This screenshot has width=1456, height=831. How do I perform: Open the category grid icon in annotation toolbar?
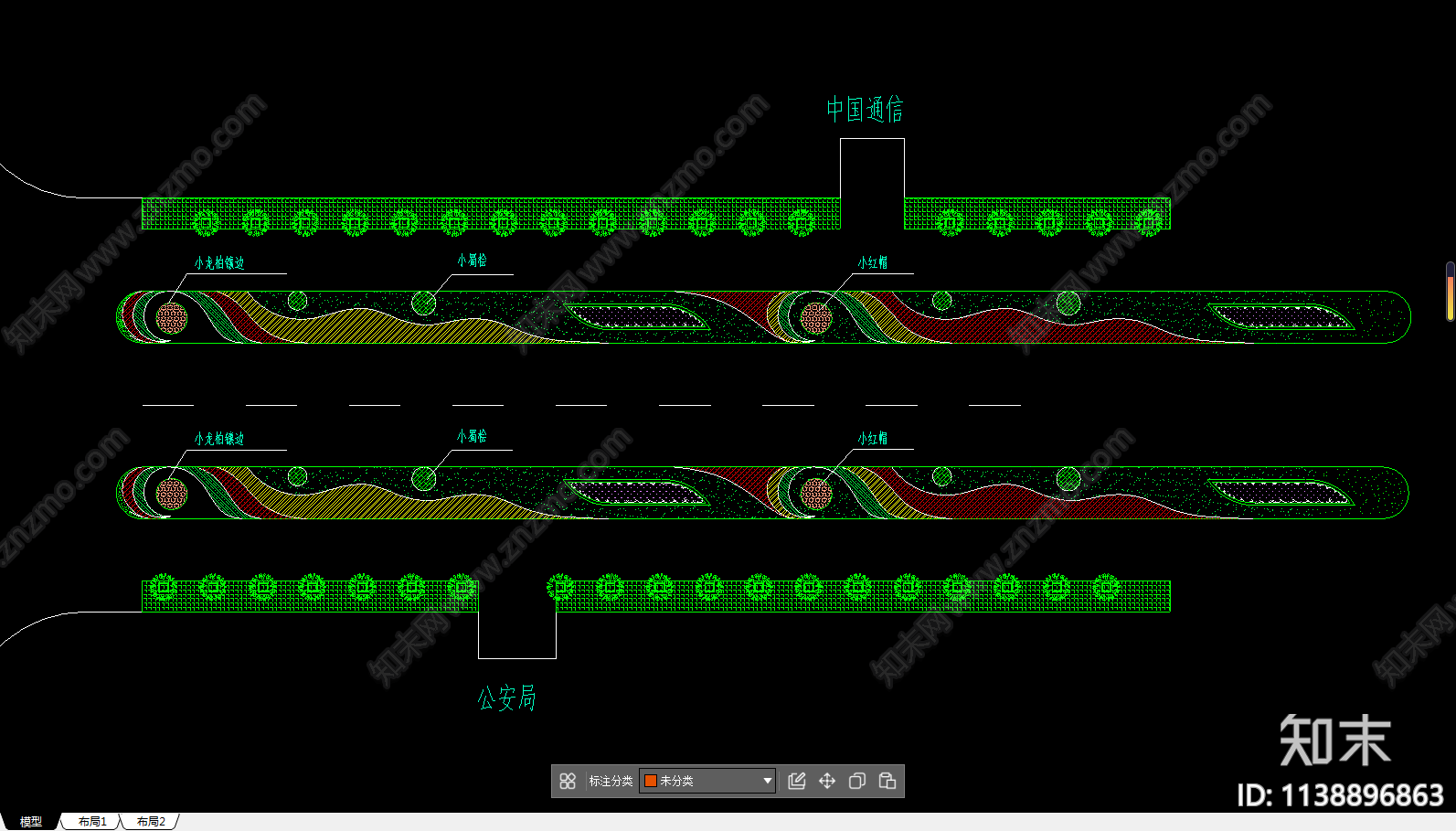click(568, 781)
